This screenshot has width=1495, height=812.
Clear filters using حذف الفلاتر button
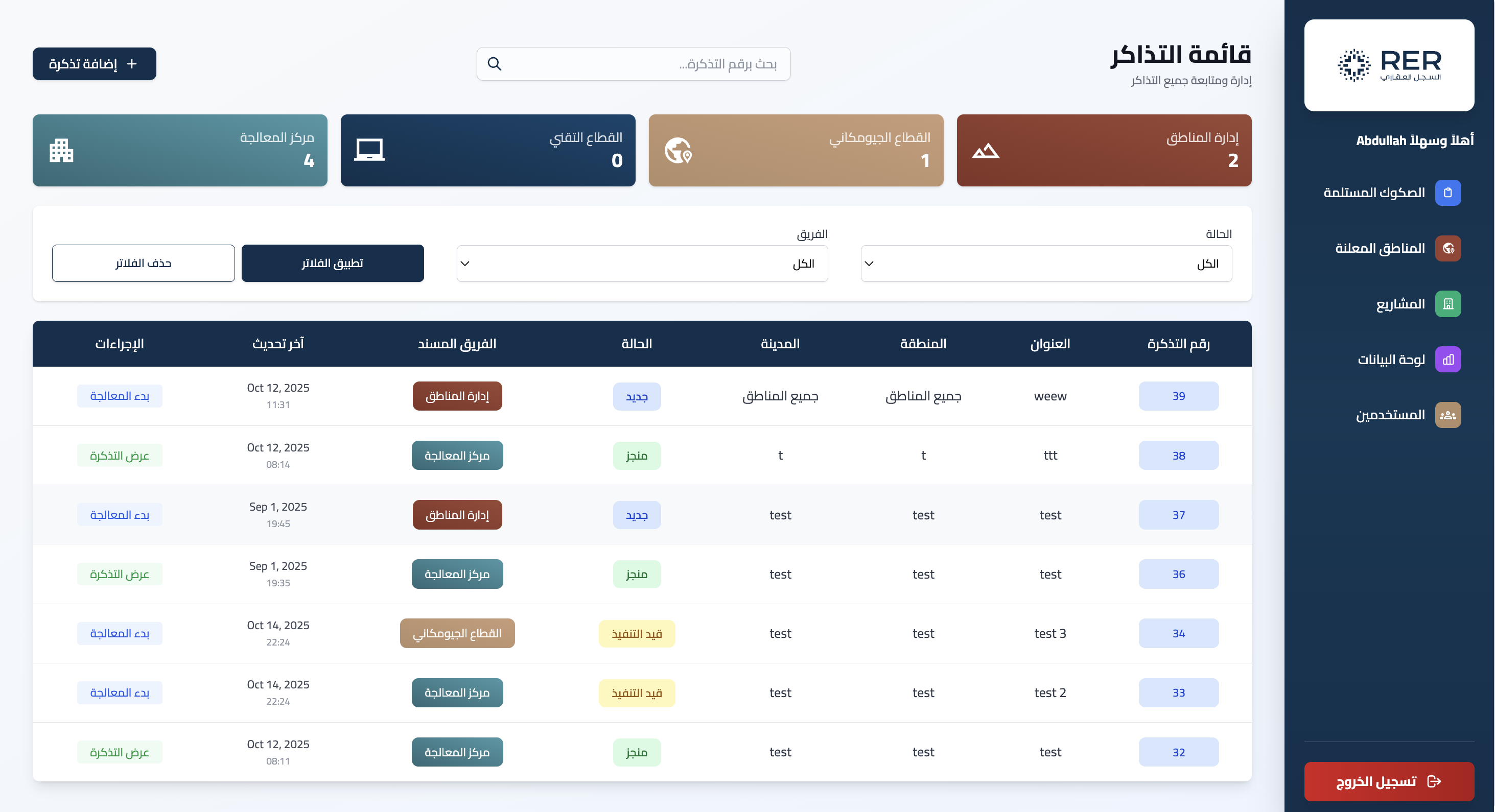point(144,262)
